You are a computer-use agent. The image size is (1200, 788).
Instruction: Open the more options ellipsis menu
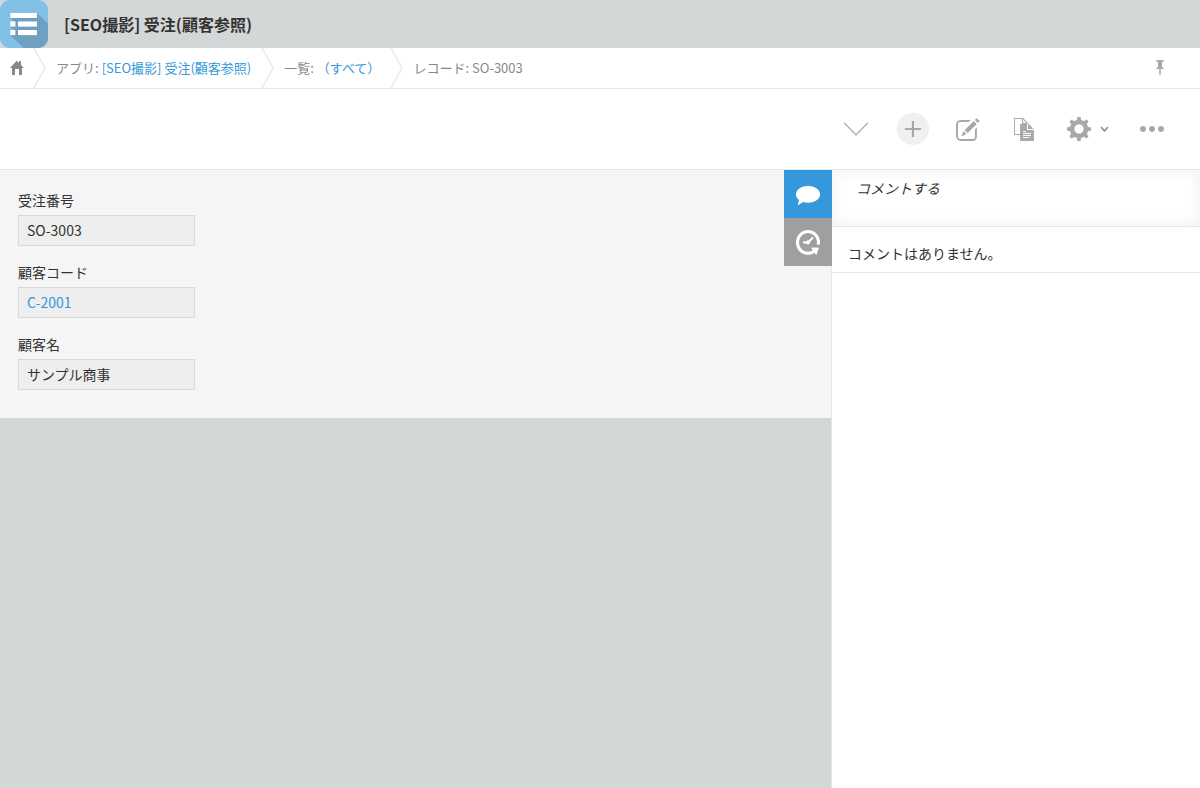[x=1152, y=129]
